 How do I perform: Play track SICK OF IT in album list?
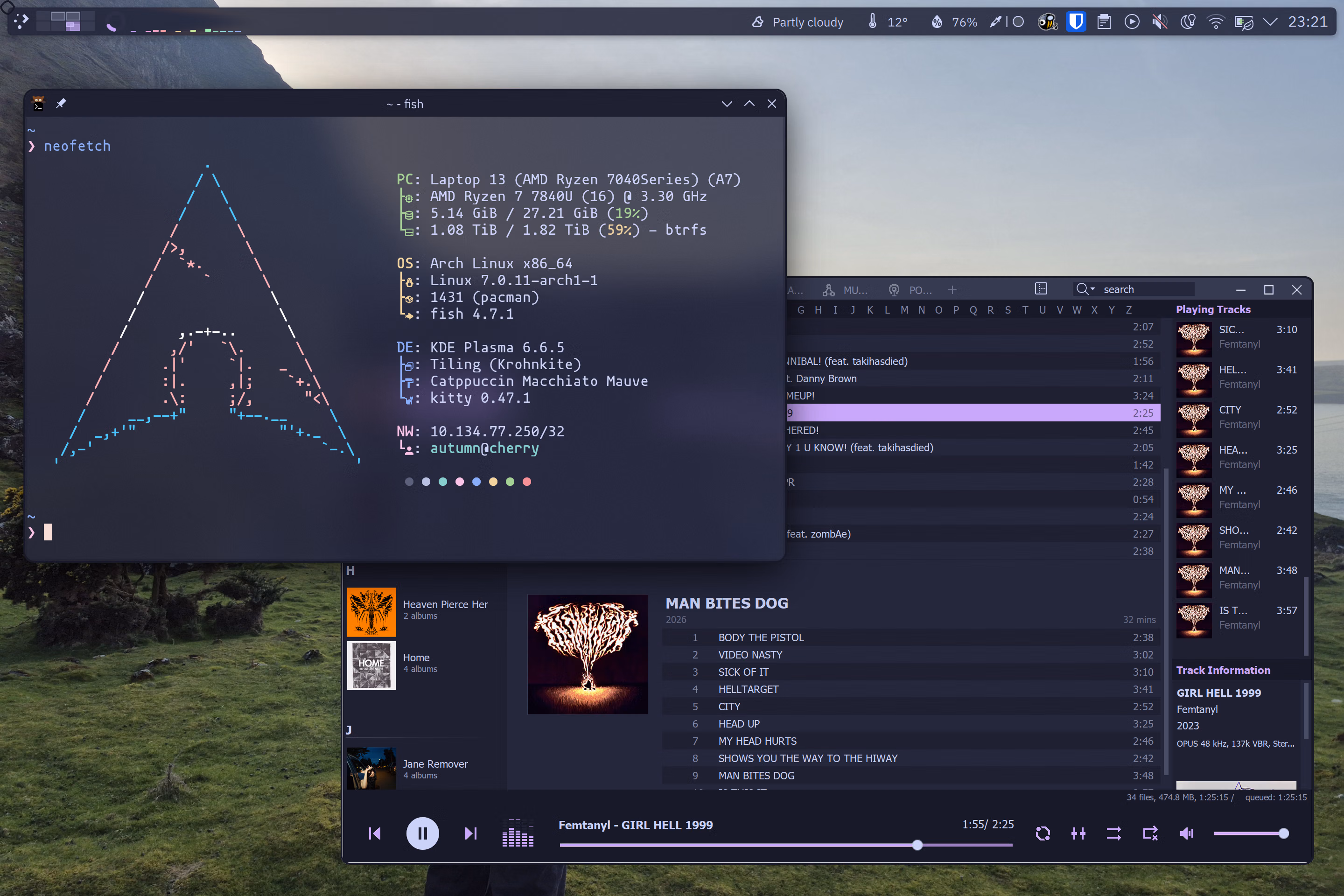[911, 672]
